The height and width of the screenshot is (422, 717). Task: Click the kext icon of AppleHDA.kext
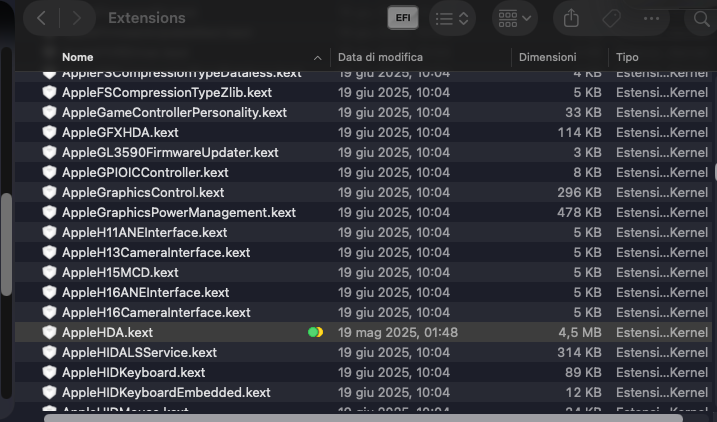[x=49, y=332]
